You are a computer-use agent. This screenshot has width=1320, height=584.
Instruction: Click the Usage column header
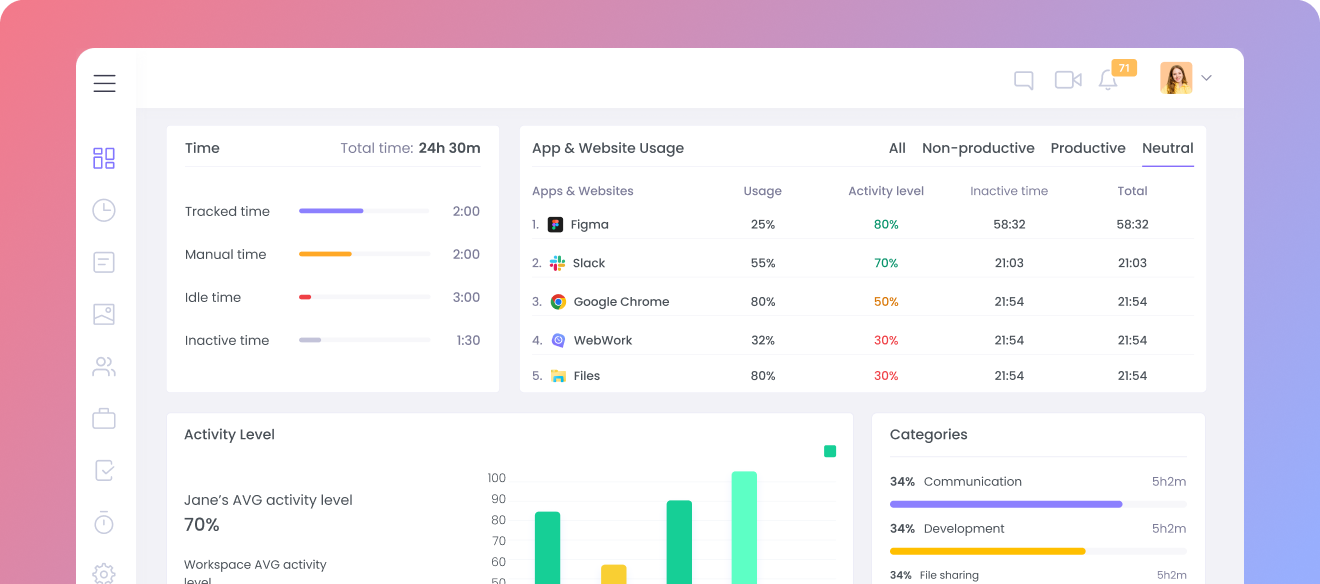(763, 191)
